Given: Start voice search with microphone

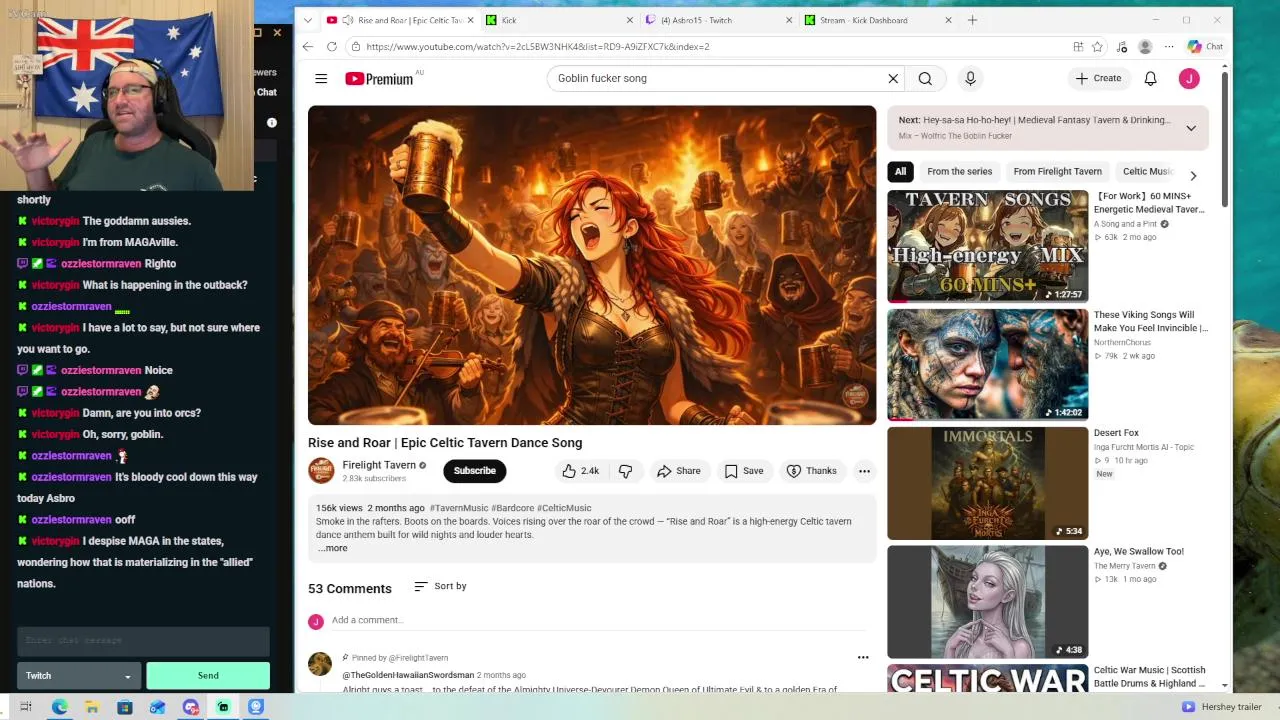Looking at the screenshot, I should 970,78.
